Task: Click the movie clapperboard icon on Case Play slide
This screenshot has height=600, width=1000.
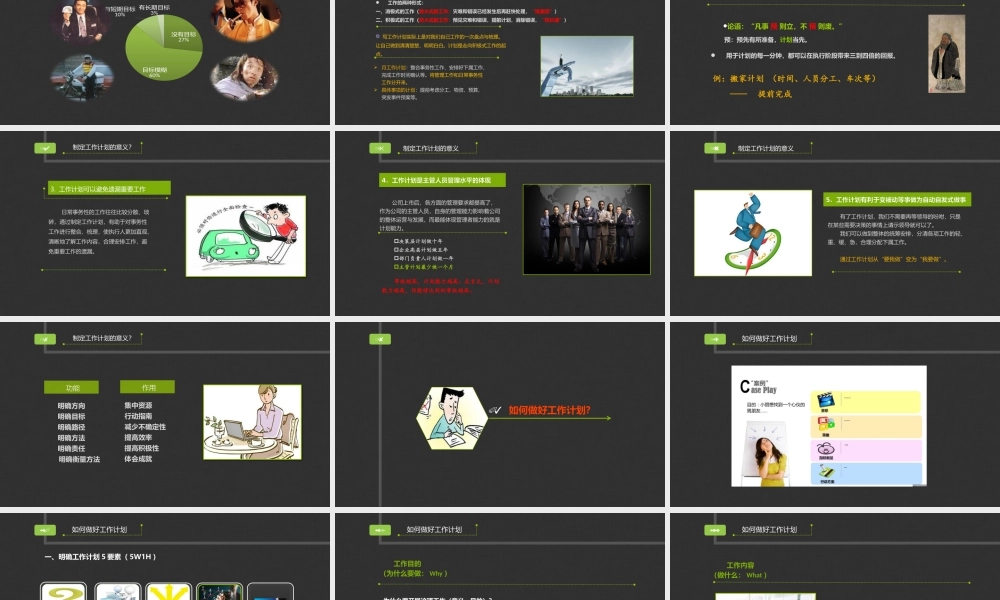Action: [x=825, y=401]
